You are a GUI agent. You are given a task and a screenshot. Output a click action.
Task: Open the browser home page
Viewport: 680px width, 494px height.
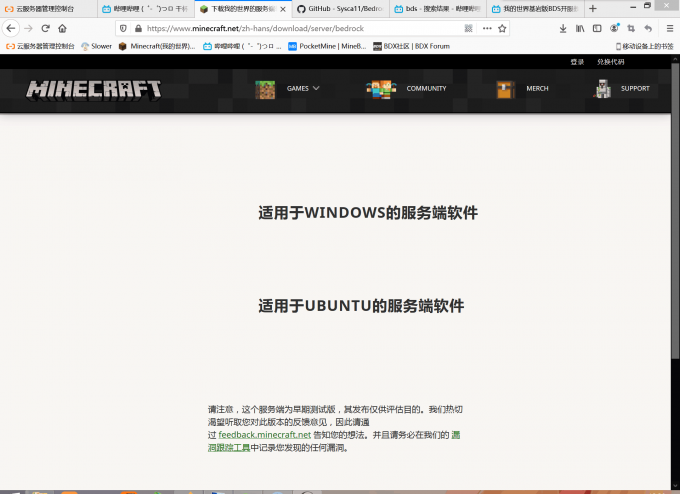point(62,29)
